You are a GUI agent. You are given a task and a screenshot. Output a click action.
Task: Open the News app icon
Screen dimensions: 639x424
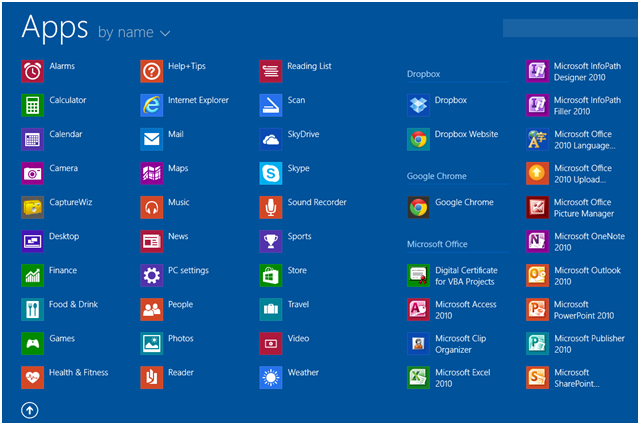tap(152, 241)
